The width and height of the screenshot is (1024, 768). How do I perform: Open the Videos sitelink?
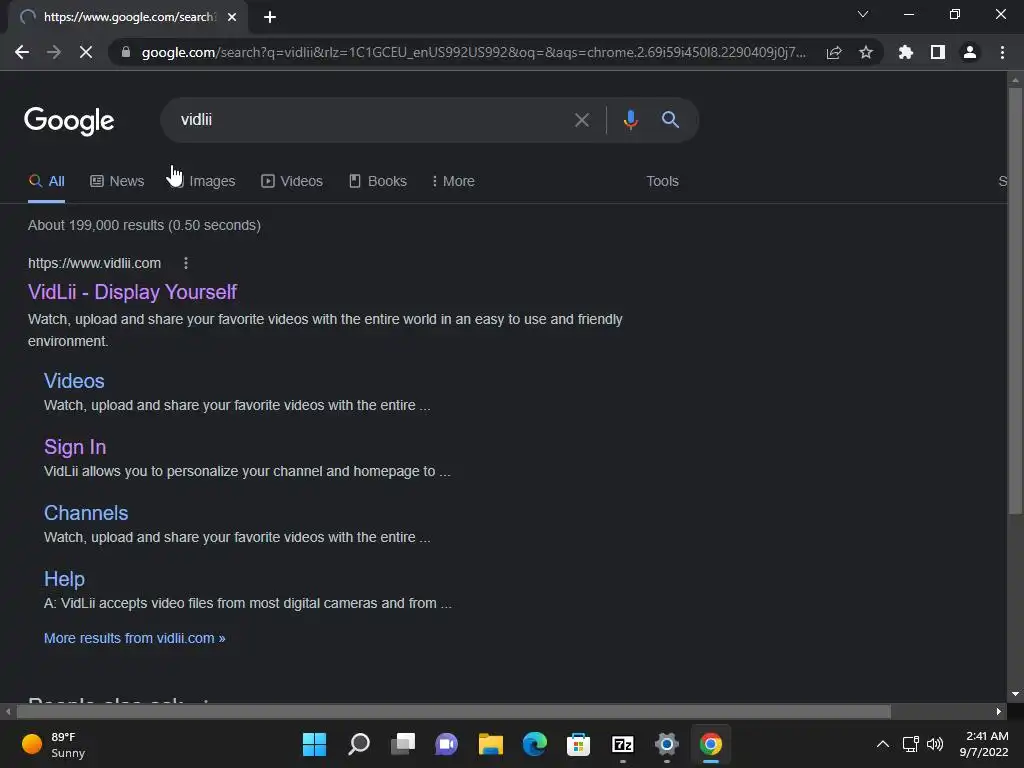tap(74, 381)
